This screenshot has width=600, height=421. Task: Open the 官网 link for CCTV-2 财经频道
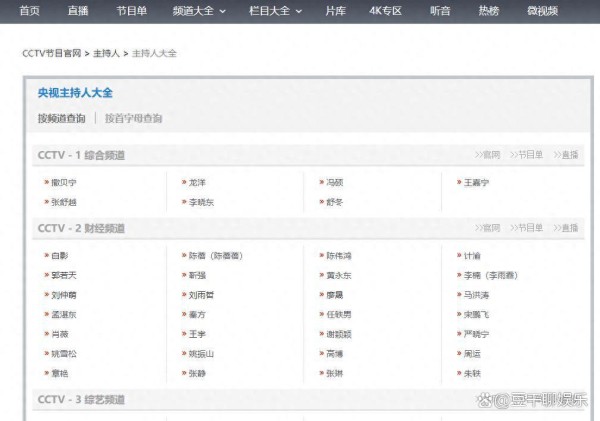point(488,228)
